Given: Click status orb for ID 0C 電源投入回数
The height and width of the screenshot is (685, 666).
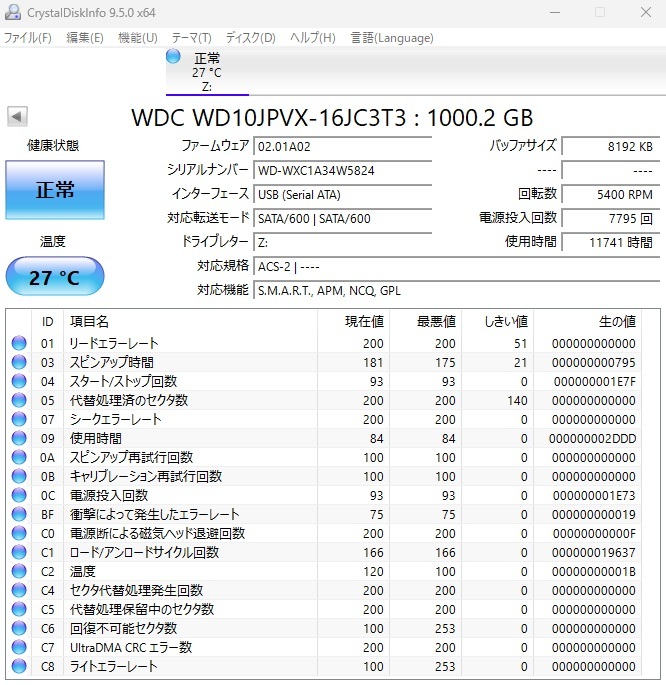Looking at the screenshot, I should pyautogui.click(x=19, y=495).
